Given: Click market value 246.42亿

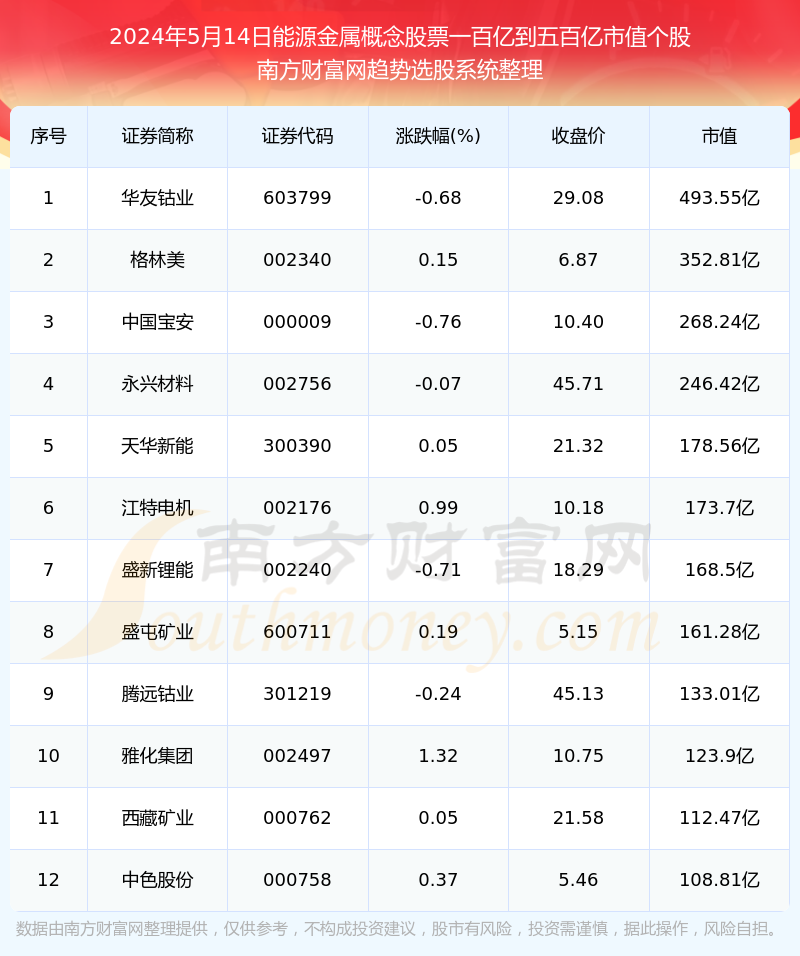Looking at the screenshot, I should pyautogui.click(x=720, y=384).
